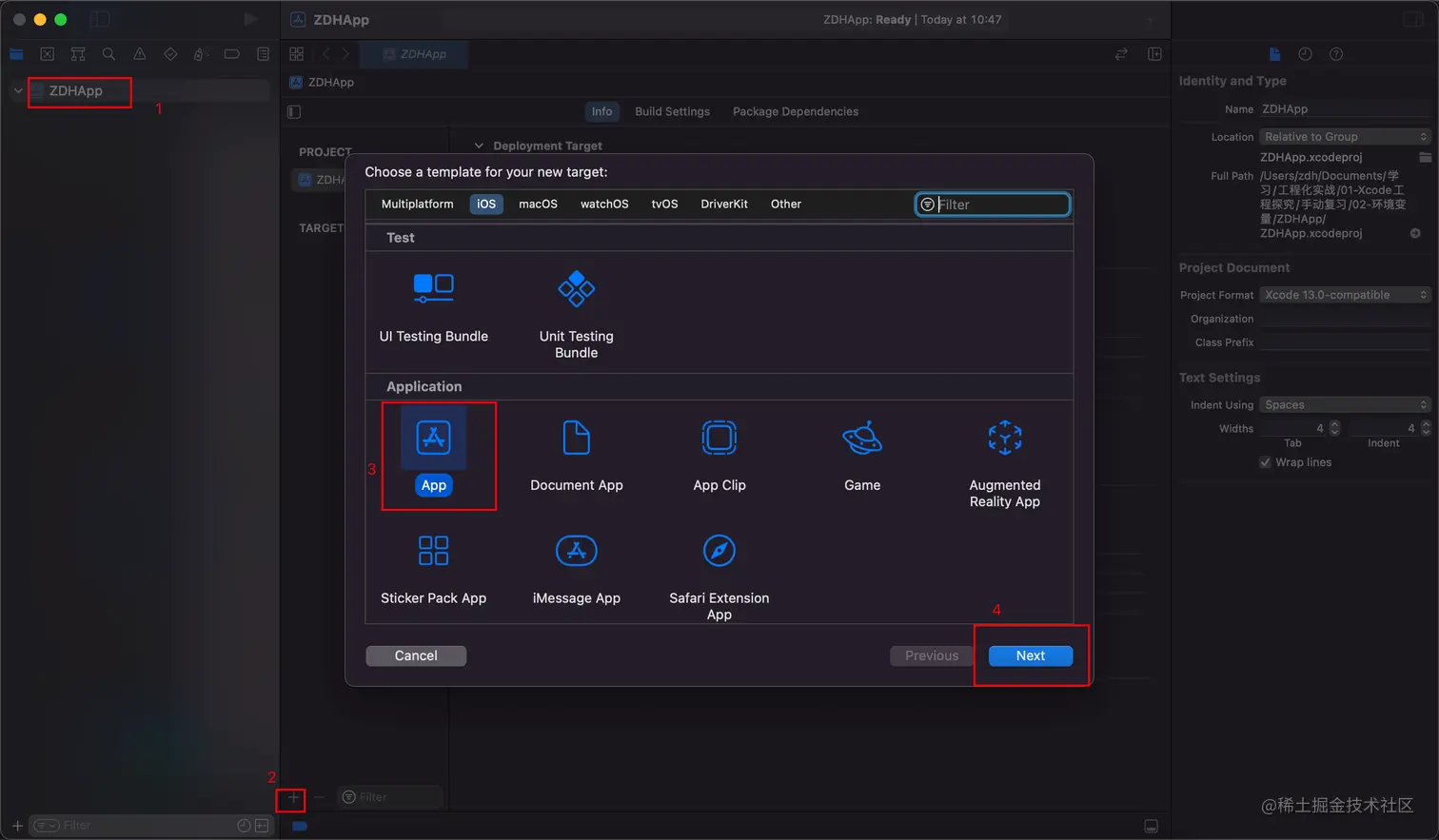
Task: Click the Run play button in toolbar
Action: pyautogui.click(x=250, y=19)
